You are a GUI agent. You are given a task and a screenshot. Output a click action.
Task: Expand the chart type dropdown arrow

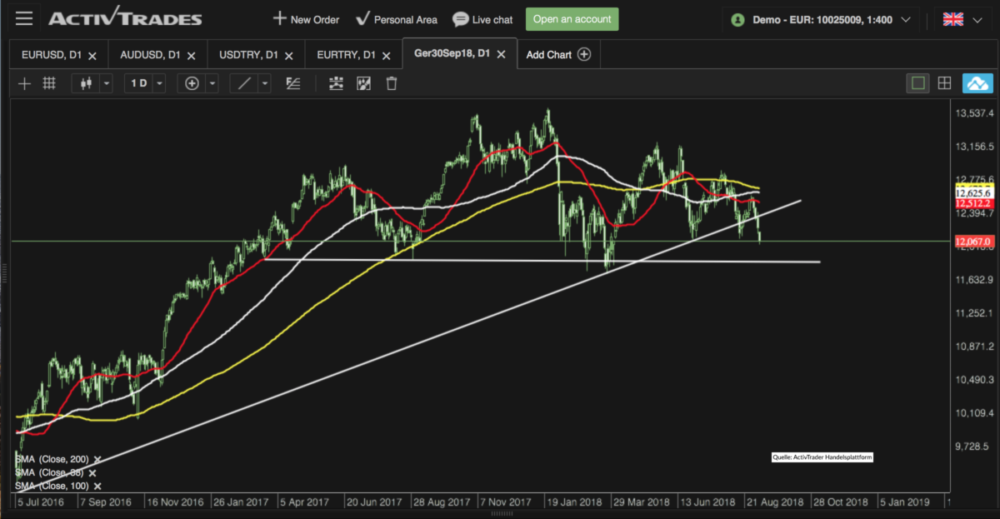coord(107,84)
